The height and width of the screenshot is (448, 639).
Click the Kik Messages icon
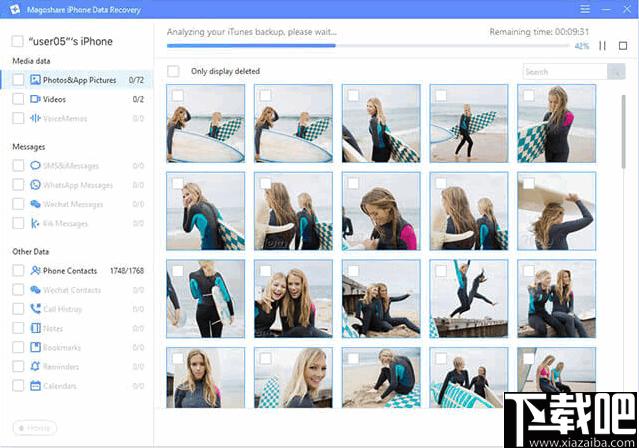35,223
